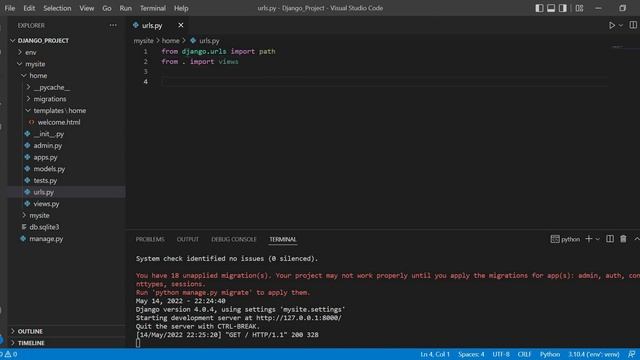
Task: Create new terminal plus icon
Action: pyautogui.click(x=589, y=239)
